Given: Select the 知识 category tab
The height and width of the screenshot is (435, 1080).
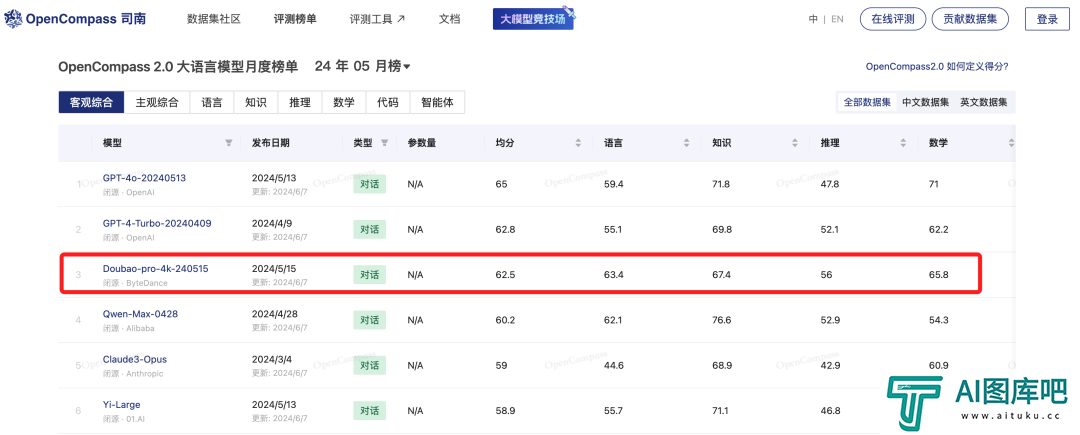Looking at the screenshot, I should pos(256,103).
